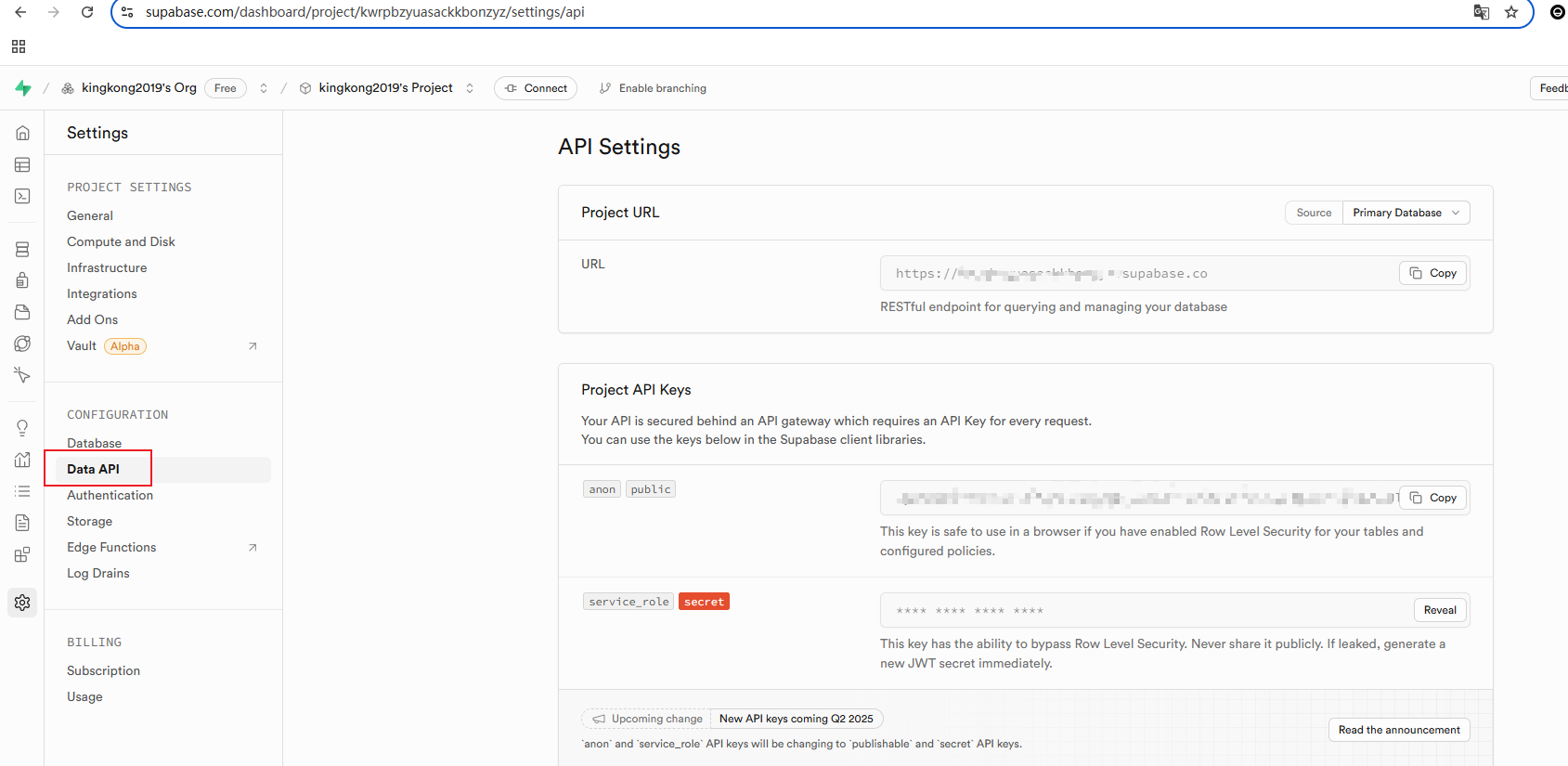
Task: Copy the anon public API key
Action: (1433, 498)
